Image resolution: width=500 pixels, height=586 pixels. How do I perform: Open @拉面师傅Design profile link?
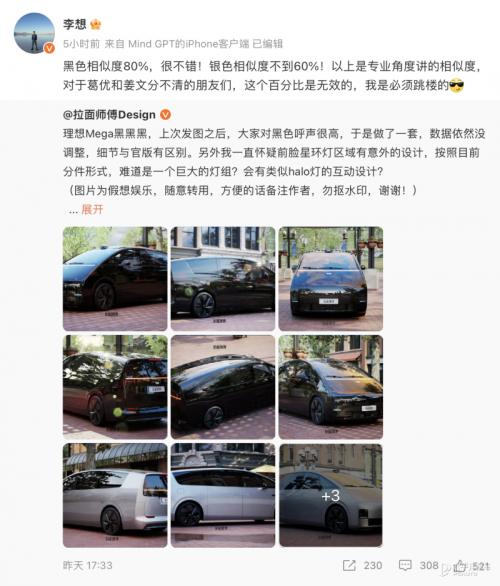109,115
